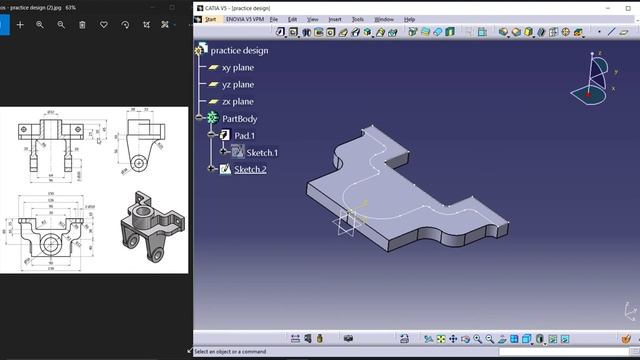Screen dimensions: 640x360
Task: Select the Thread/Tap tool with circular target icon
Action: pyautogui.click(x=566, y=32)
